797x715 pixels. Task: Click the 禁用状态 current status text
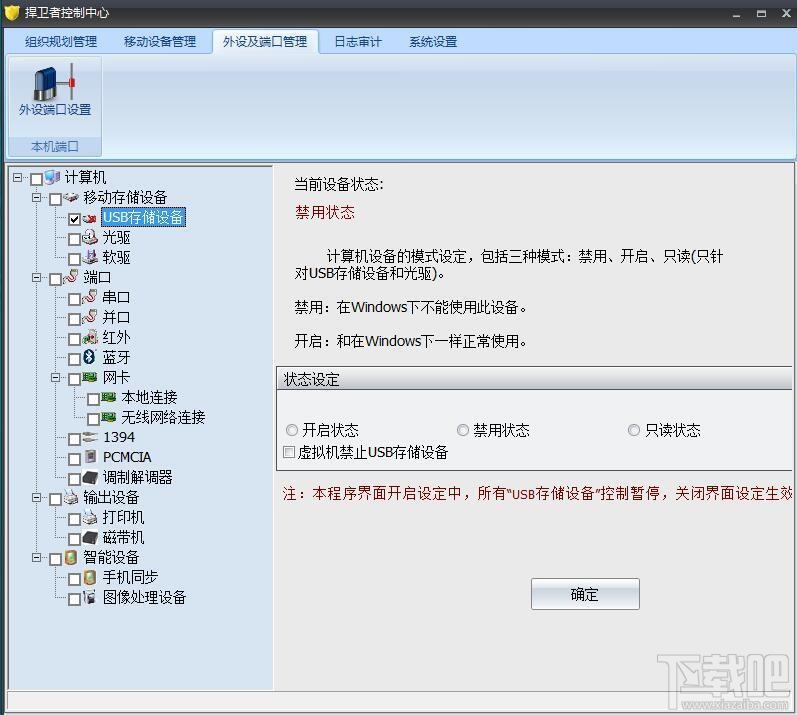325,212
